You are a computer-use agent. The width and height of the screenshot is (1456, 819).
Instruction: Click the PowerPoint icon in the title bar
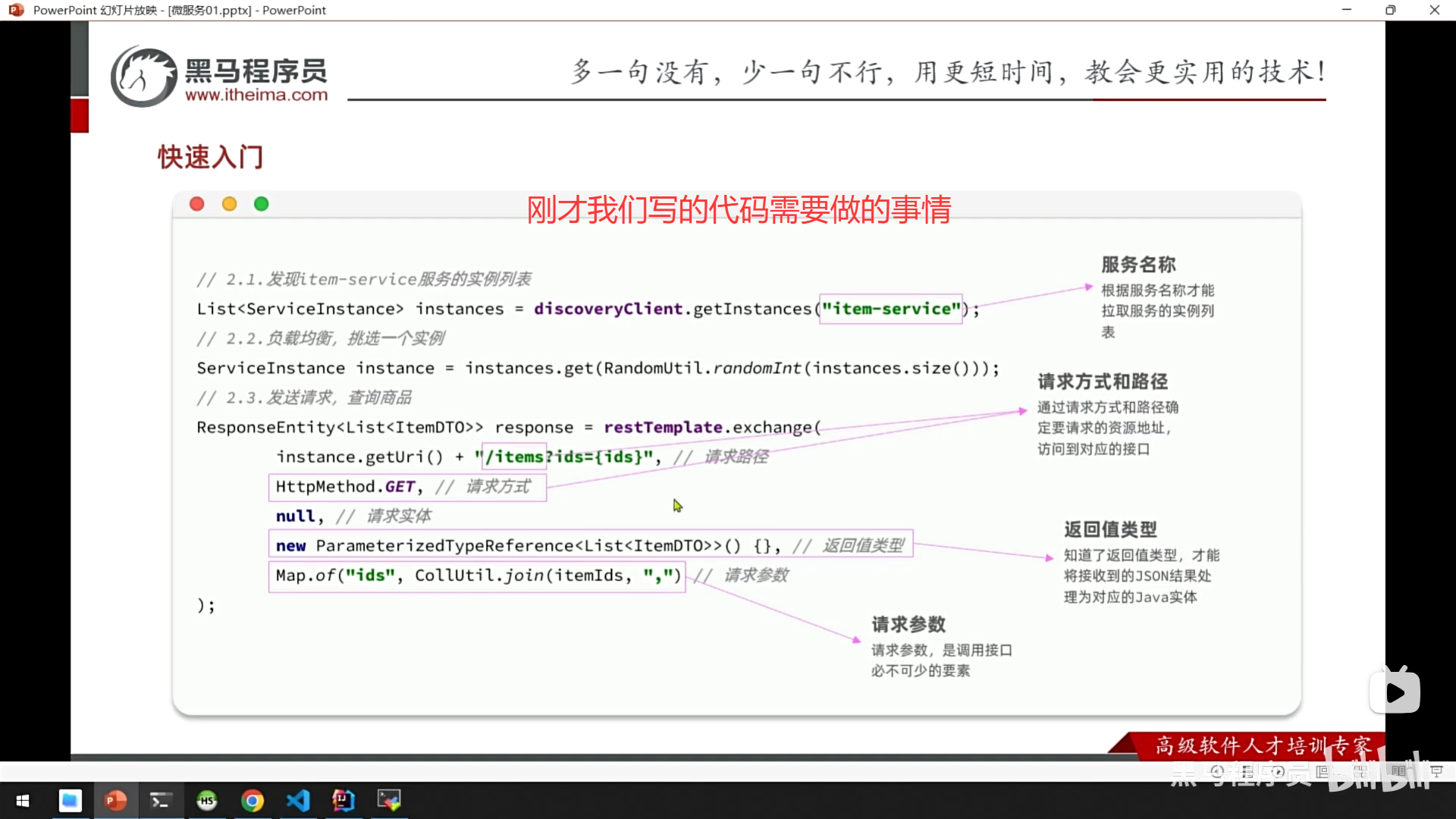(x=15, y=10)
